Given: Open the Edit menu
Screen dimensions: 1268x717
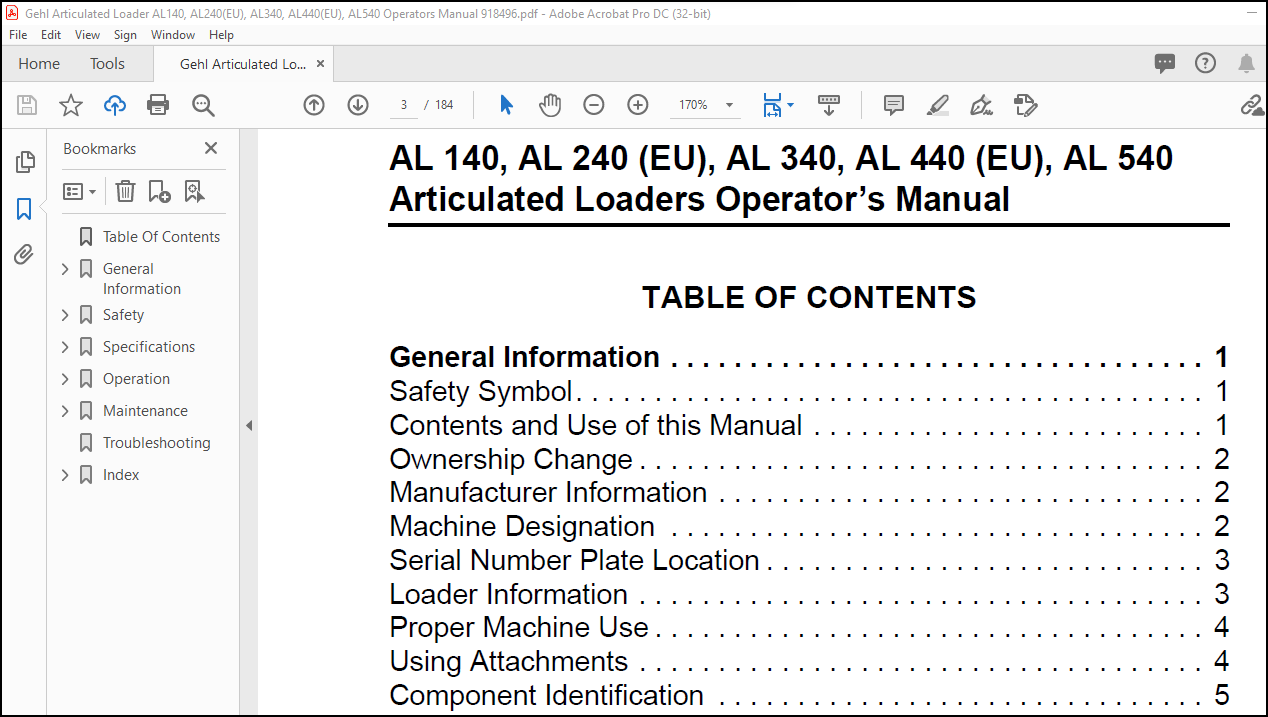Looking at the screenshot, I should tap(51, 35).
